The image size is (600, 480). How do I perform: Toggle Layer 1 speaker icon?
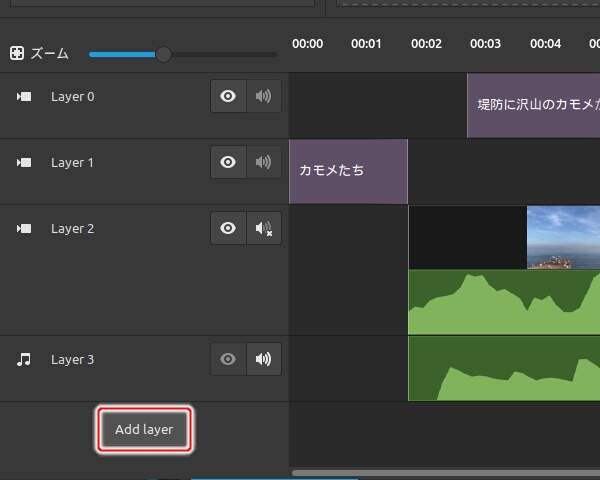click(263, 163)
